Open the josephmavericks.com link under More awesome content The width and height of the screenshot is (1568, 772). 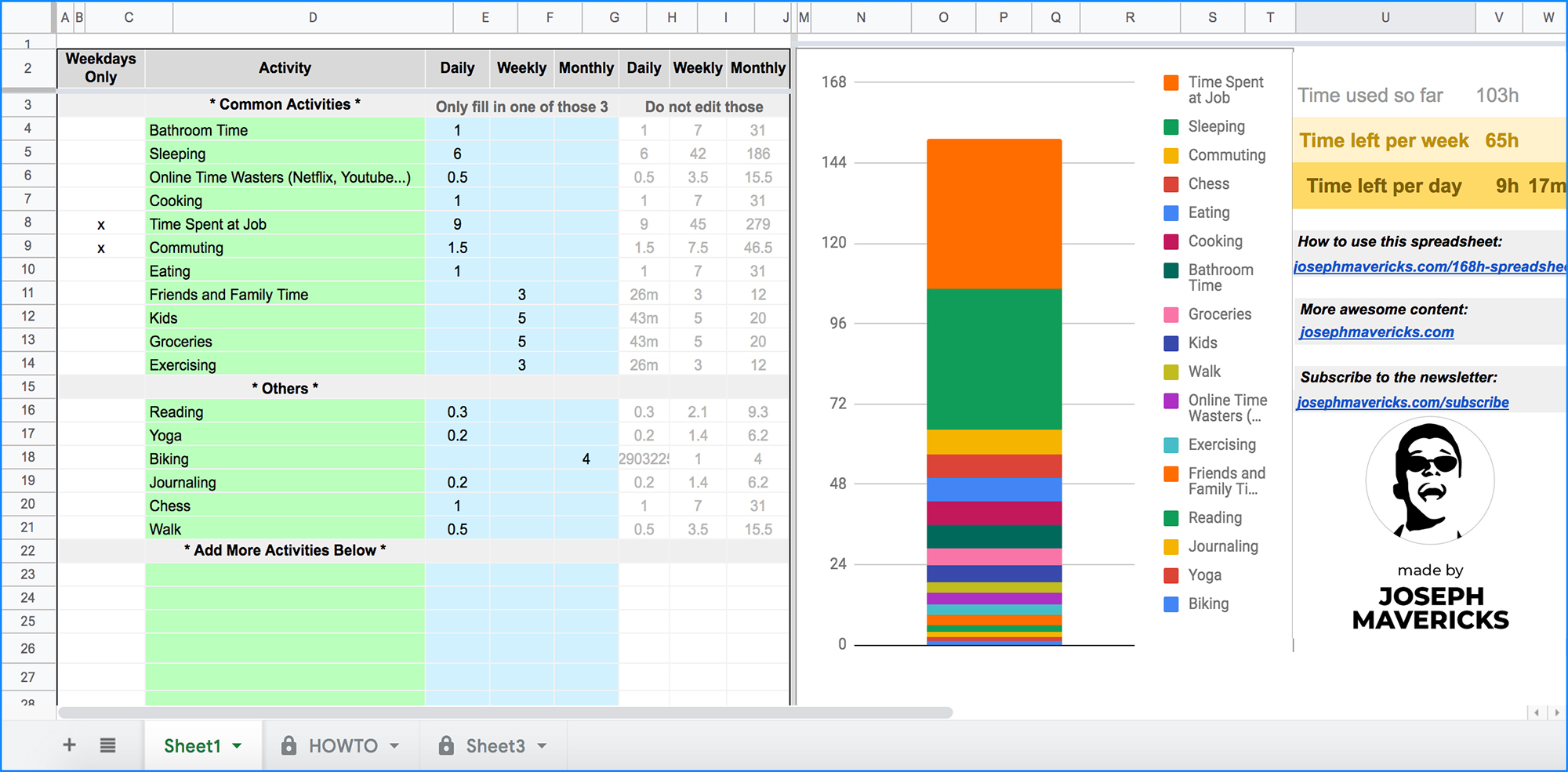point(1377,332)
